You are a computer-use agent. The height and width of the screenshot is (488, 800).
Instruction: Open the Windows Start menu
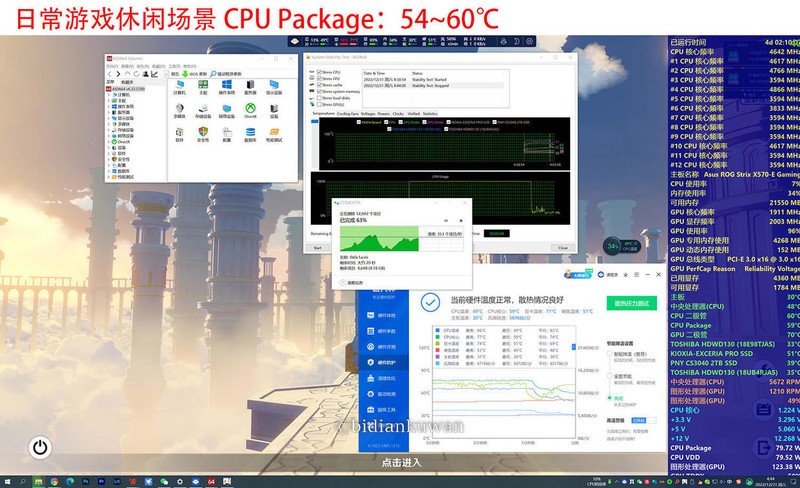7,481
